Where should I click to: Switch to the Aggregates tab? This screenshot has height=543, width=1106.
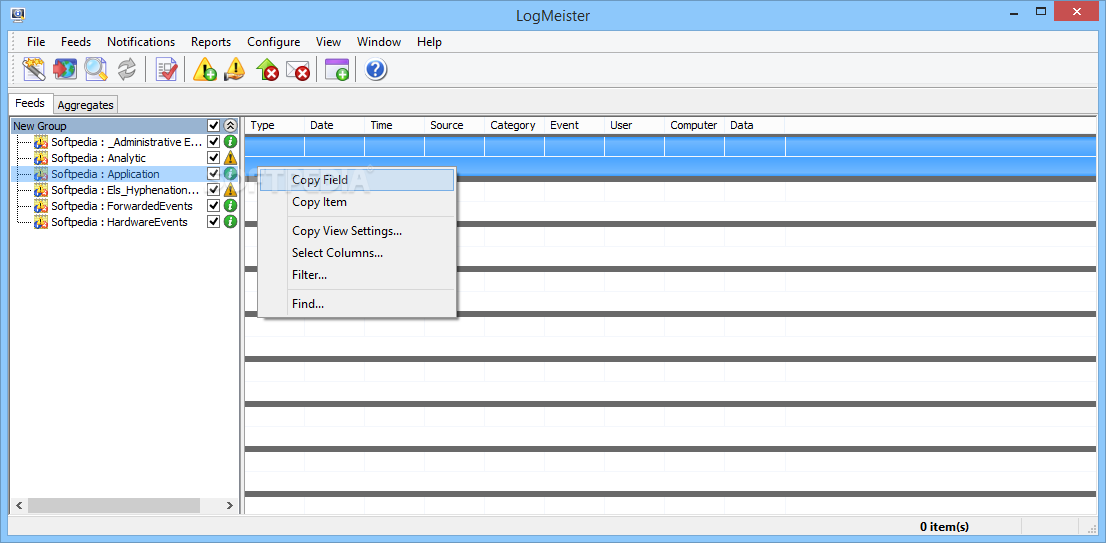tap(85, 104)
